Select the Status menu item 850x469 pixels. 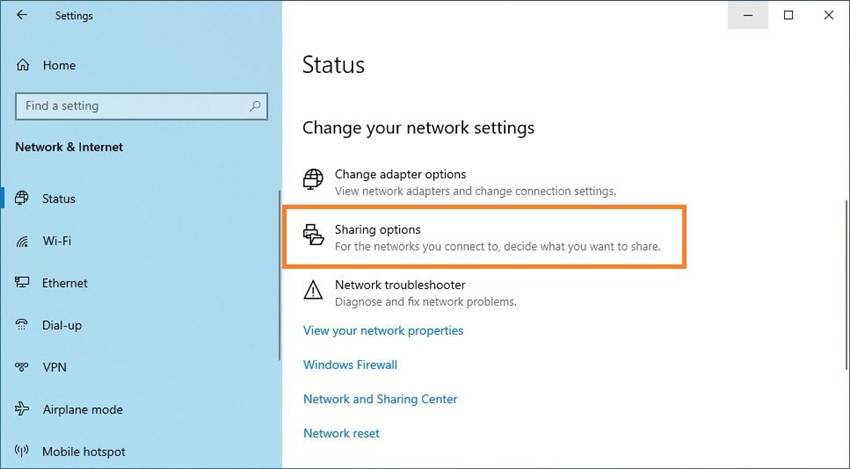[58, 199]
